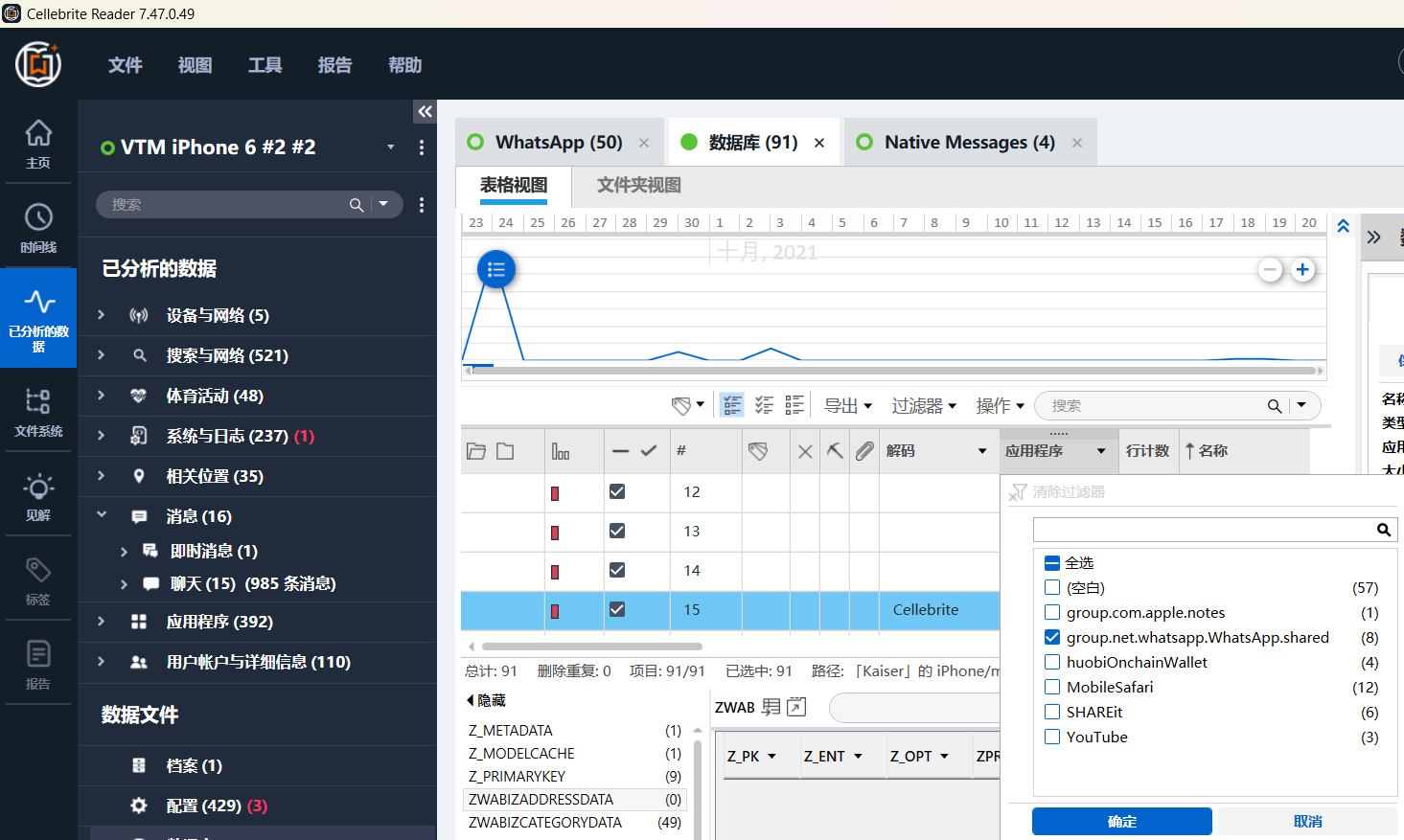Click the list view toolbar icon

pos(794,405)
